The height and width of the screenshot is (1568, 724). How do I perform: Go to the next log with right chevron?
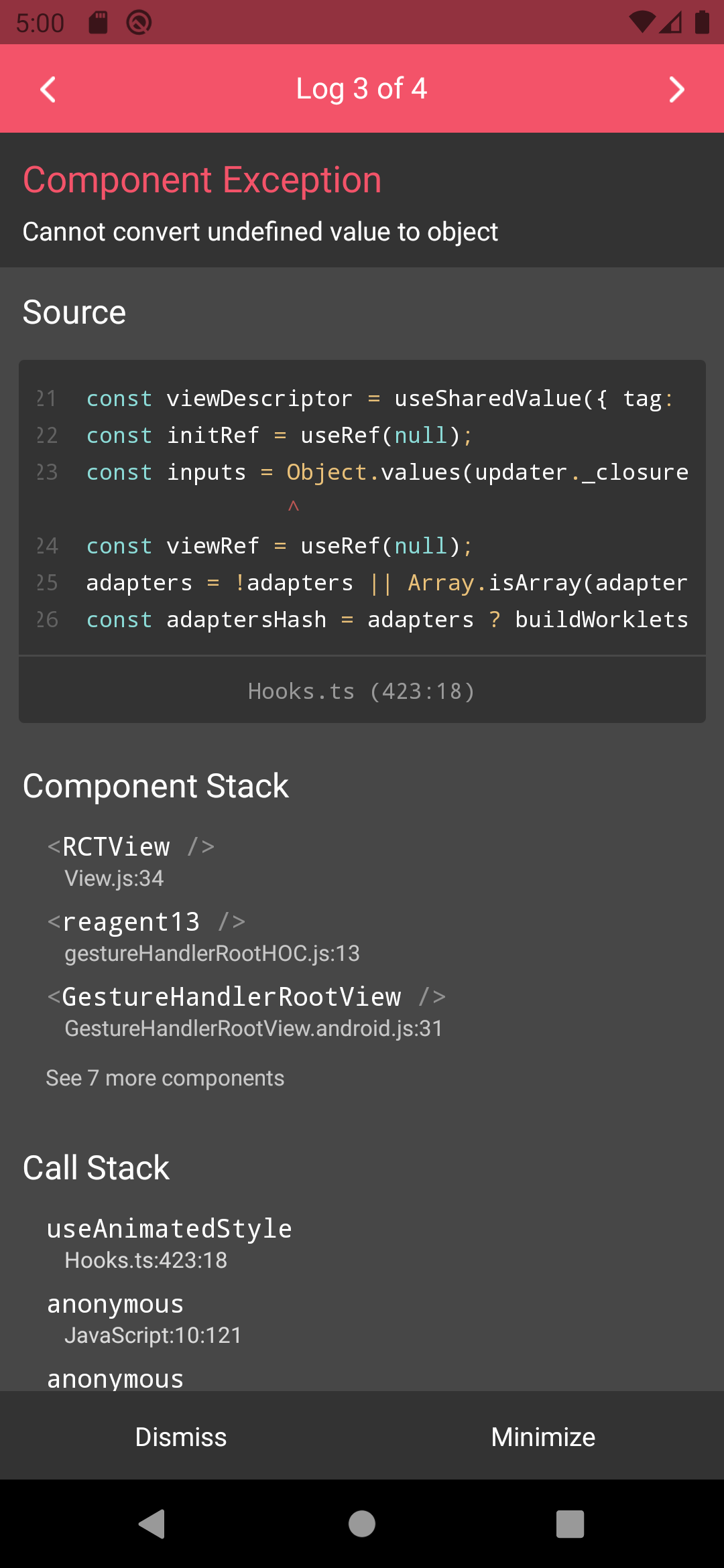[676, 89]
